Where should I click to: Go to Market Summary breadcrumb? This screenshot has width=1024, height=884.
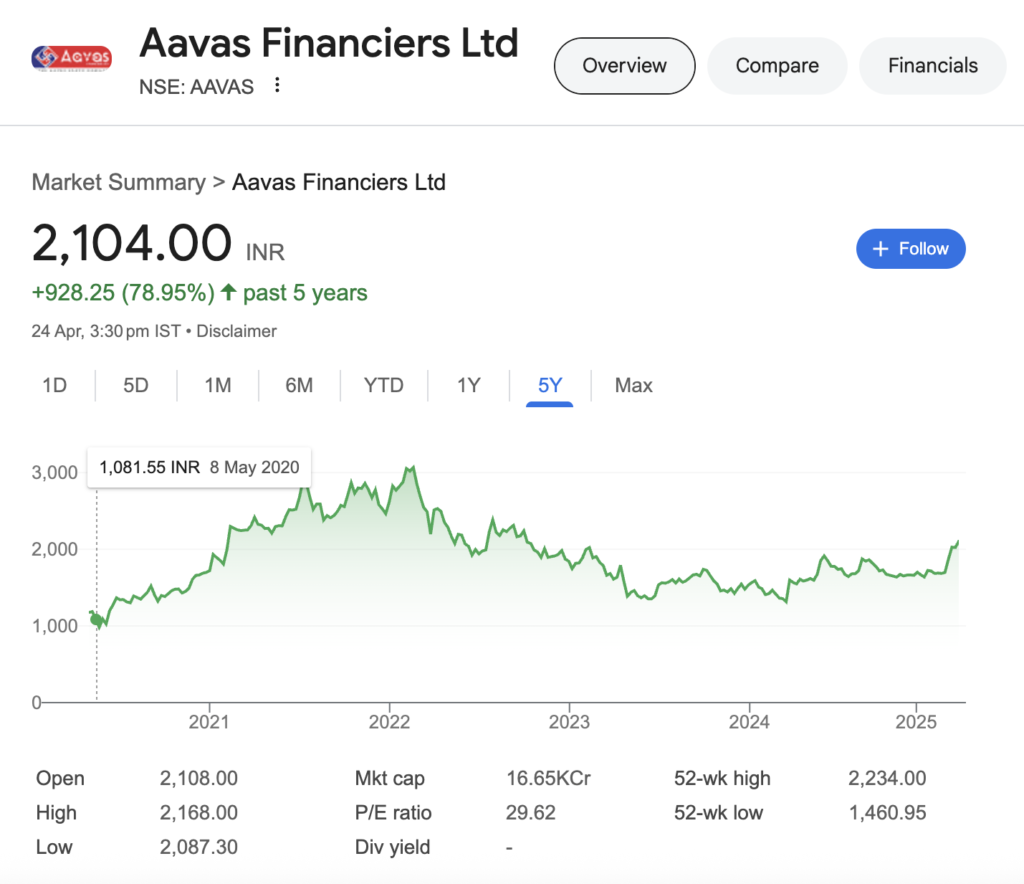[x=118, y=182]
